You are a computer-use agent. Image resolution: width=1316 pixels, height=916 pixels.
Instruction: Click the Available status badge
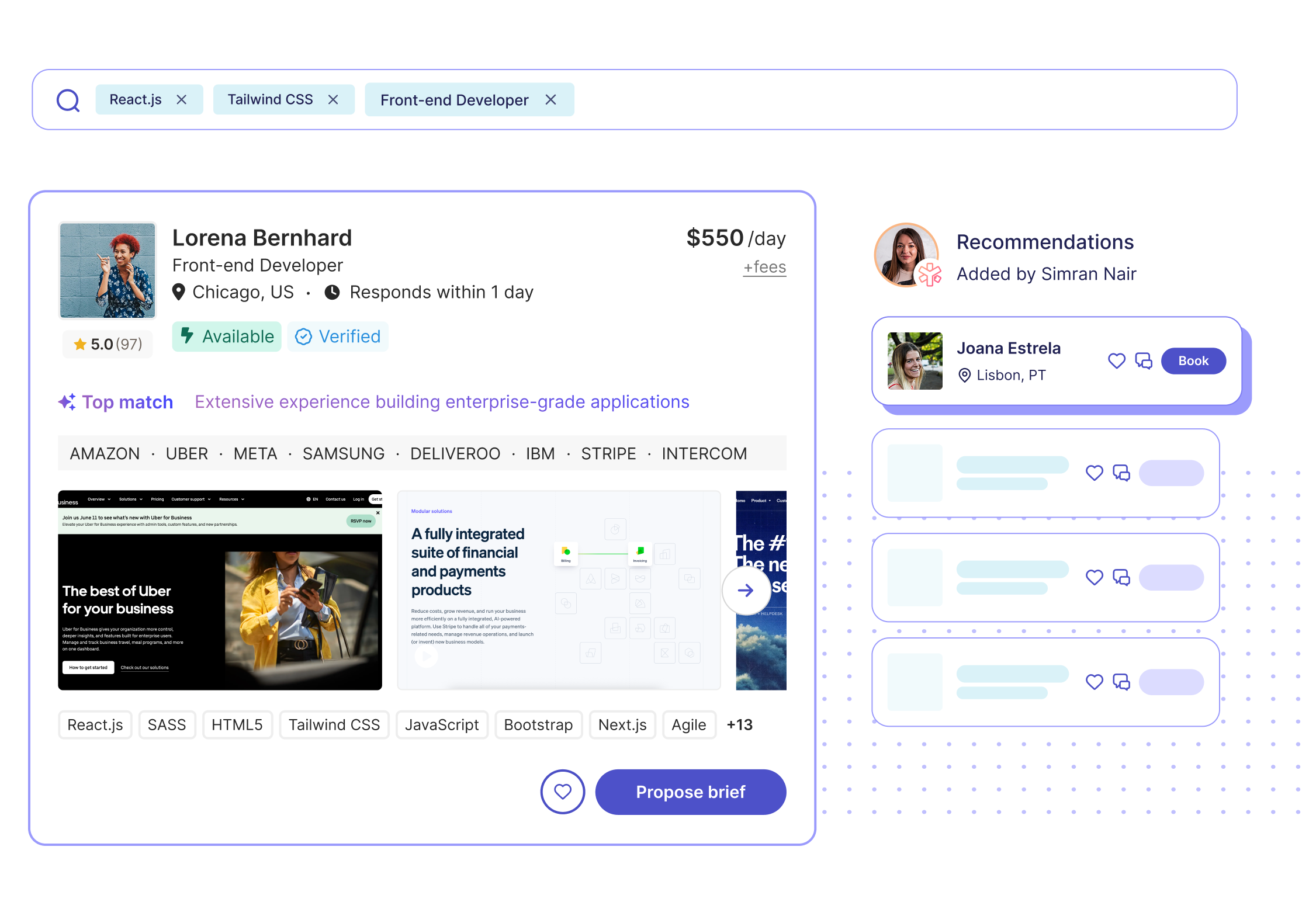(227, 336)
